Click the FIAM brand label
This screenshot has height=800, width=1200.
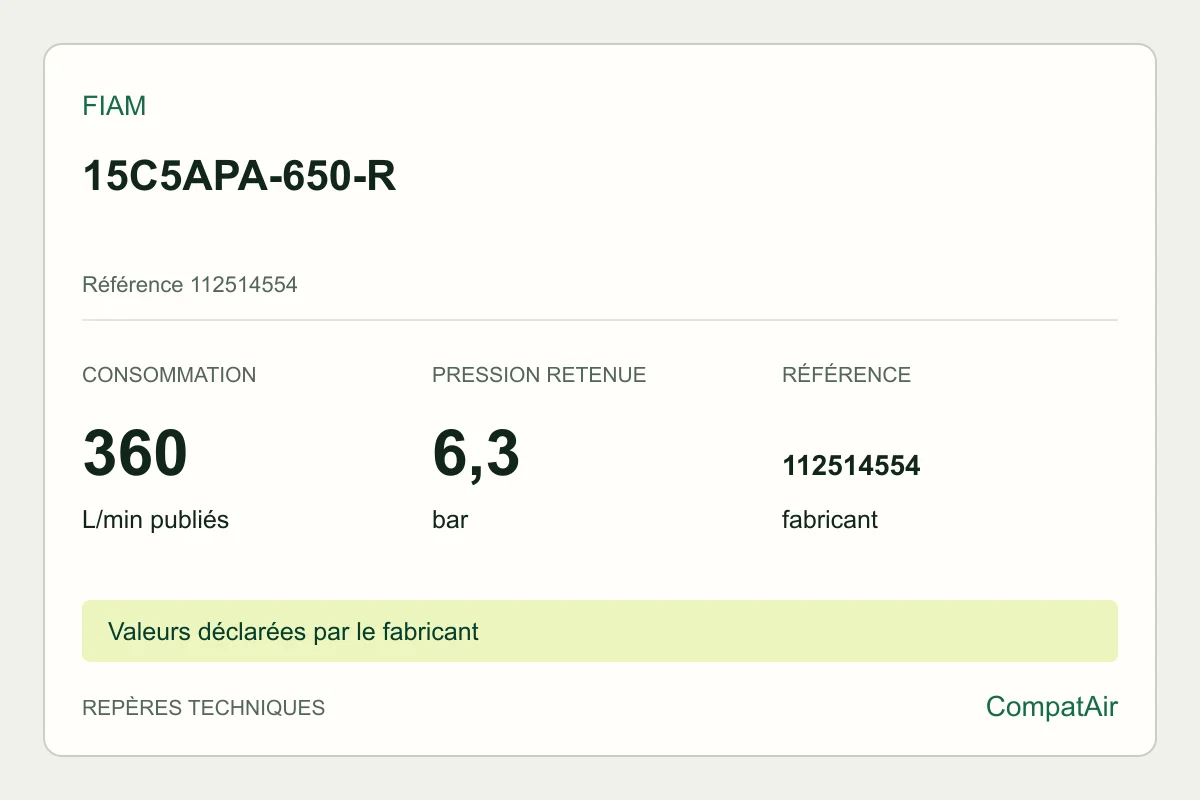[x=114, y=106]
